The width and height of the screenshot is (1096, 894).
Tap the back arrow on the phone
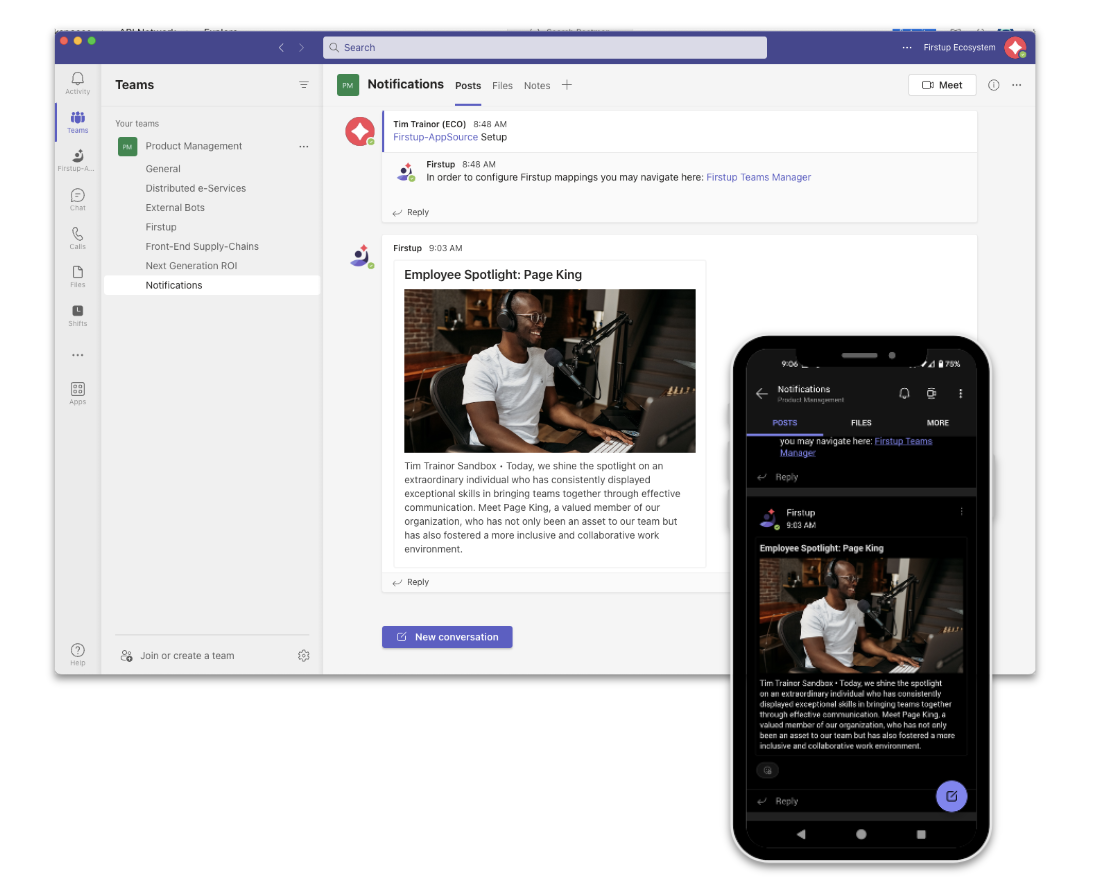click(762, 394)
